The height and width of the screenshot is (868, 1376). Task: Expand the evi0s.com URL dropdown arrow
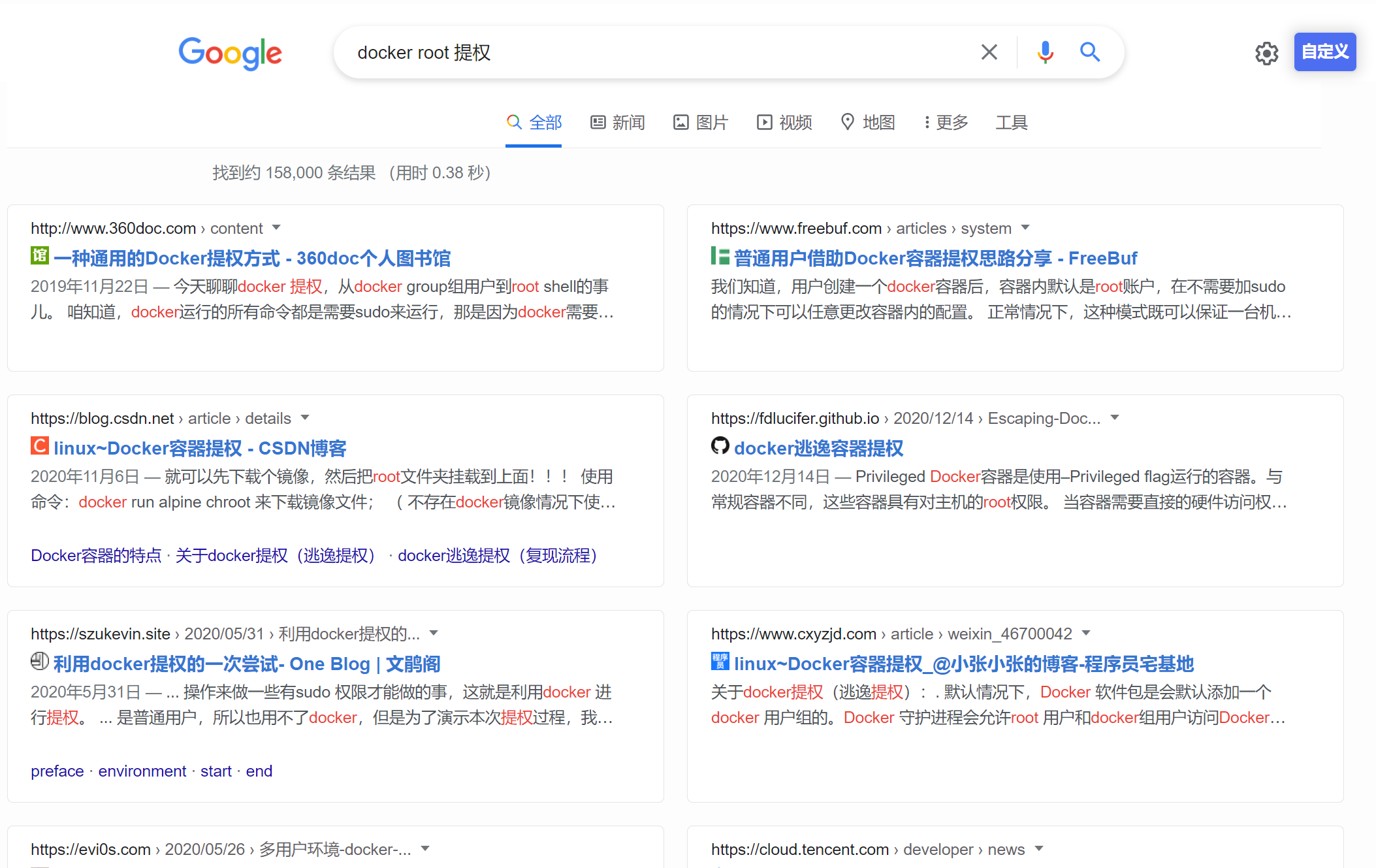(425, 849)
